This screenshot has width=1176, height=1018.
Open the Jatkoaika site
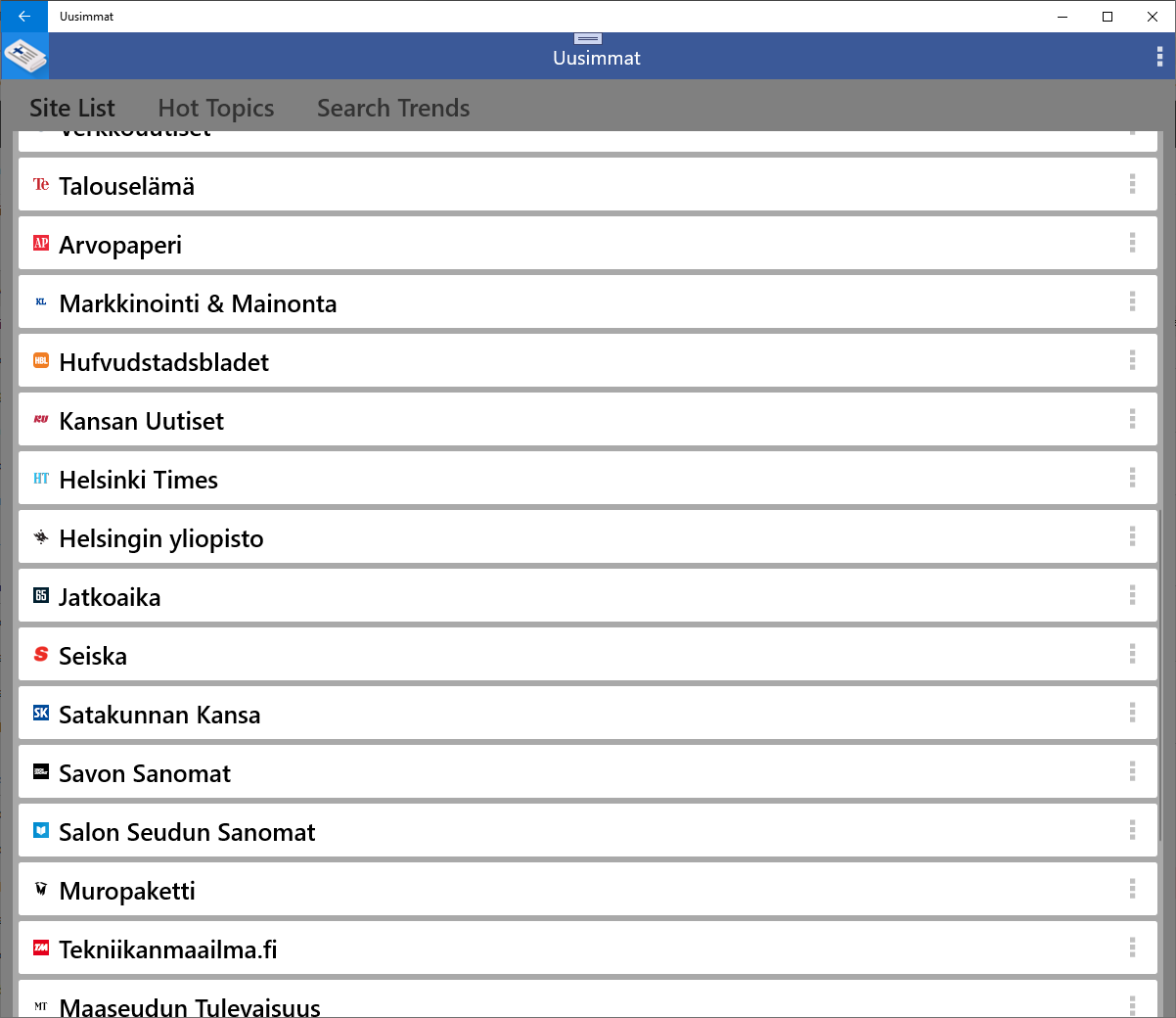(x=588, y=595)
